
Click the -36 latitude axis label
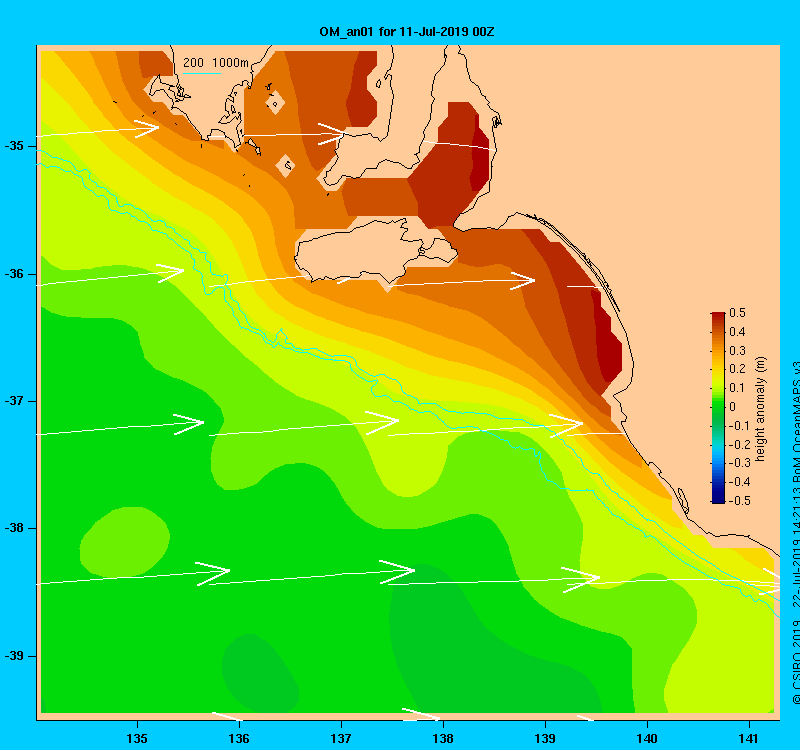pyautogui.click(x=14, y=274)
